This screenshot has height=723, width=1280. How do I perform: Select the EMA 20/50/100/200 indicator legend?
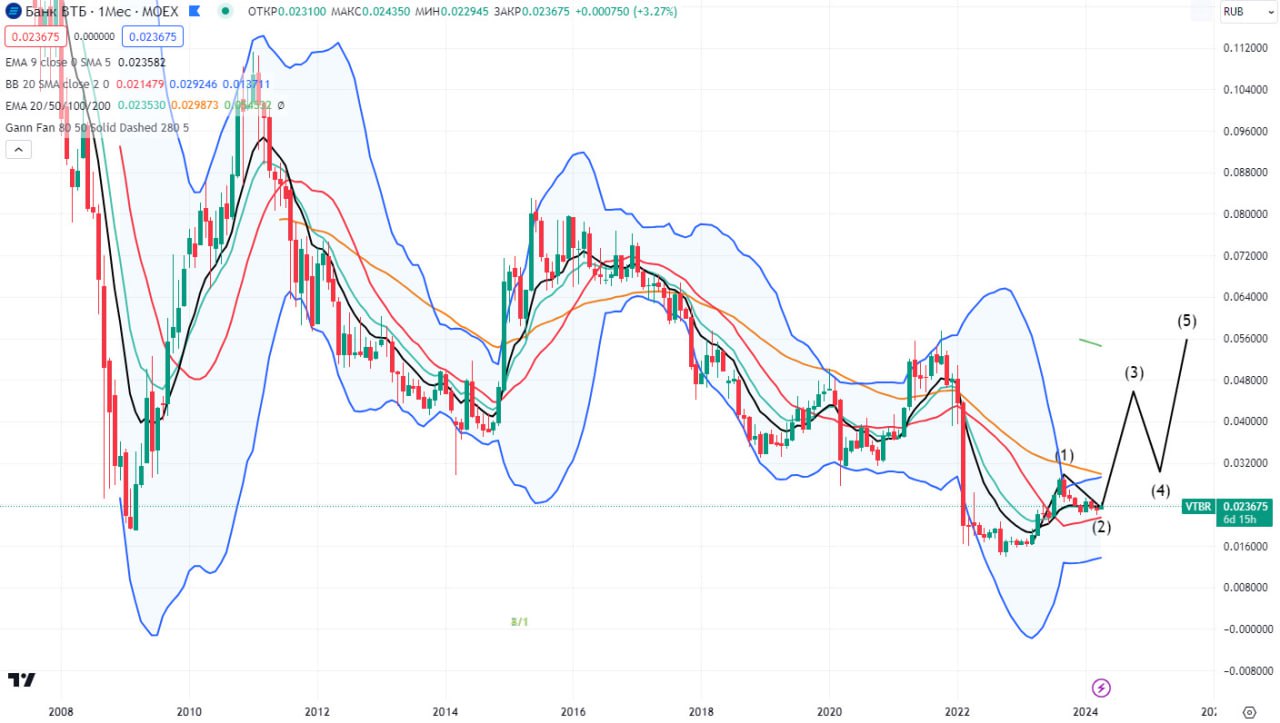pos(58,105)
